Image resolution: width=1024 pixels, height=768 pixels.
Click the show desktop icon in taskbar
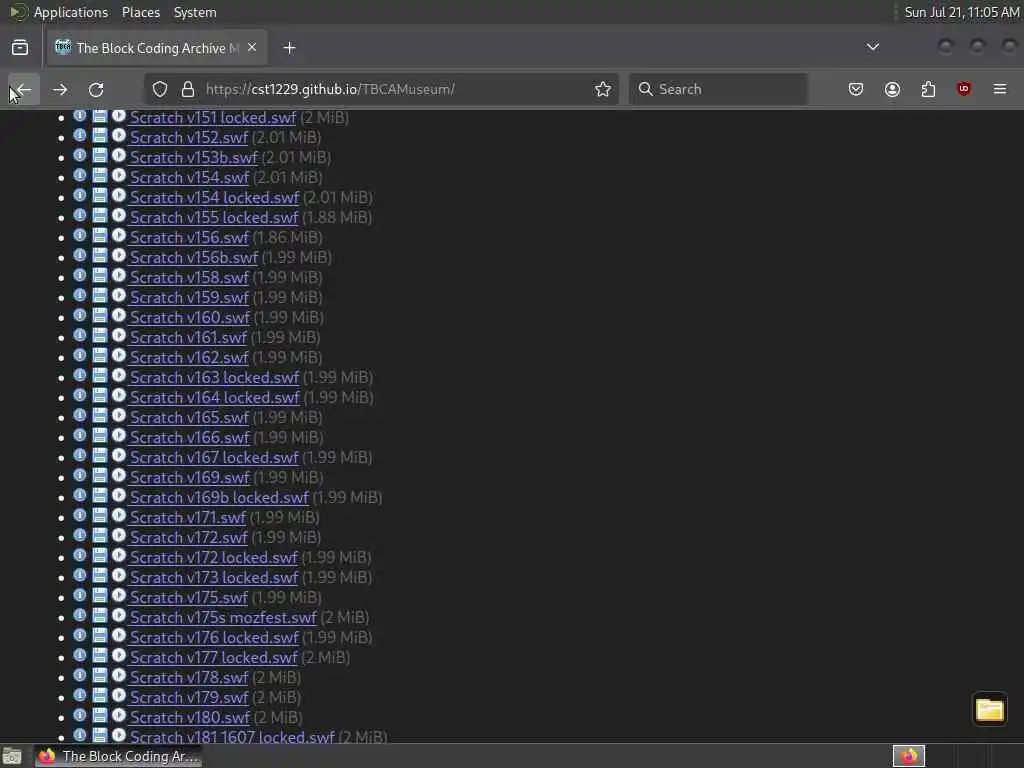[12, 757]
